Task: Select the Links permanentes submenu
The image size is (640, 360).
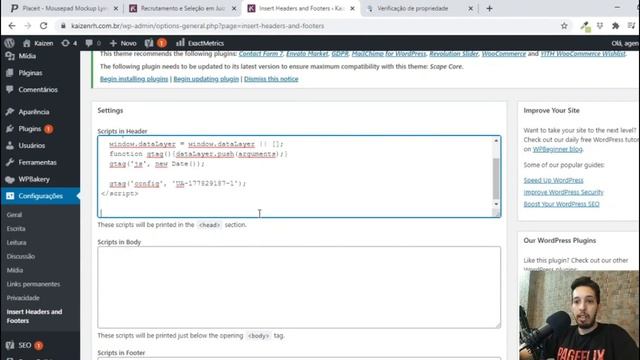Action: [33, 284]
